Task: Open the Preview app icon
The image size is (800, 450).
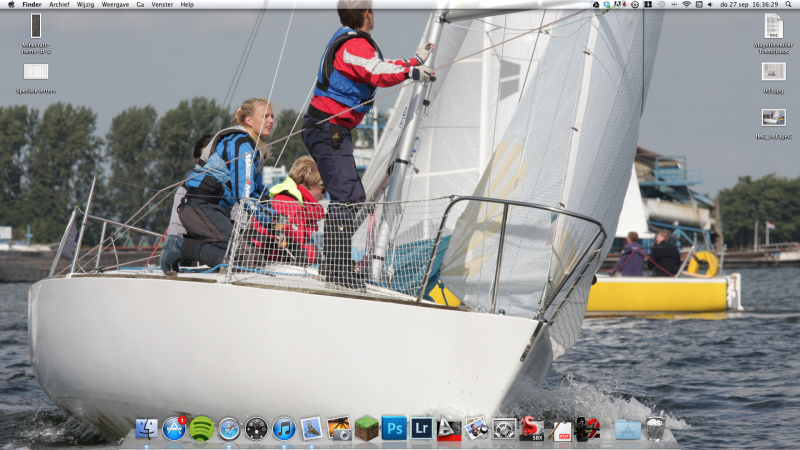Action: pyautogui.click(x=477, y=429)
